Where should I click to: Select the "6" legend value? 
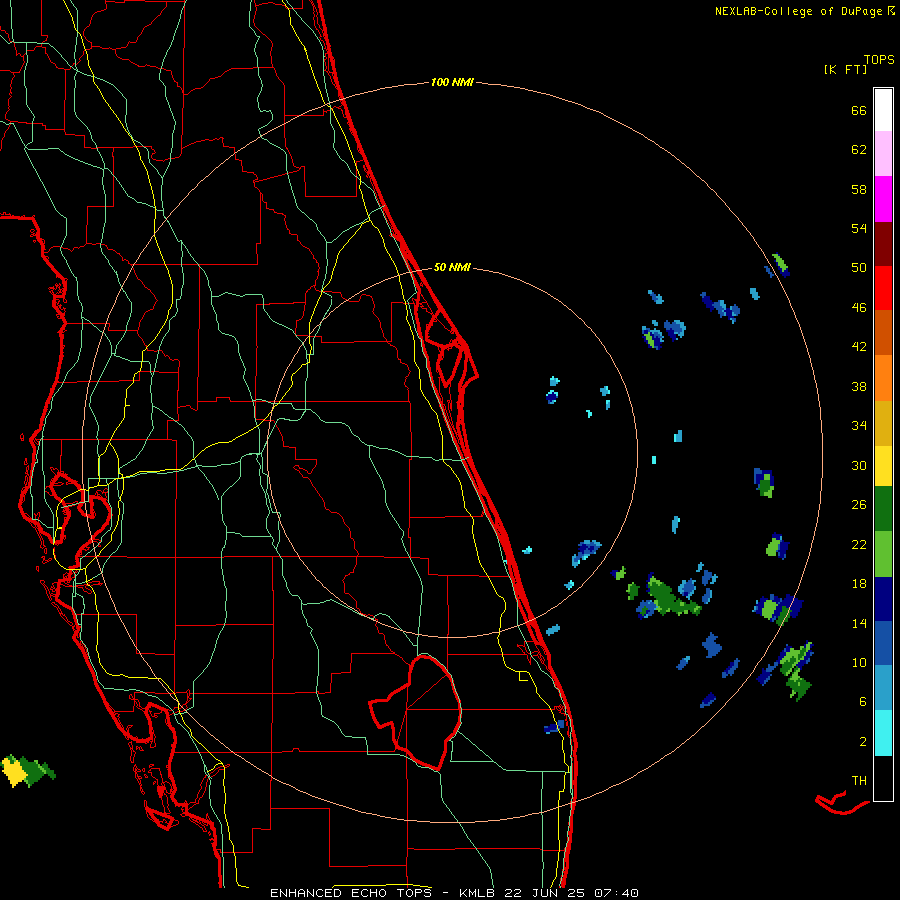863,702
